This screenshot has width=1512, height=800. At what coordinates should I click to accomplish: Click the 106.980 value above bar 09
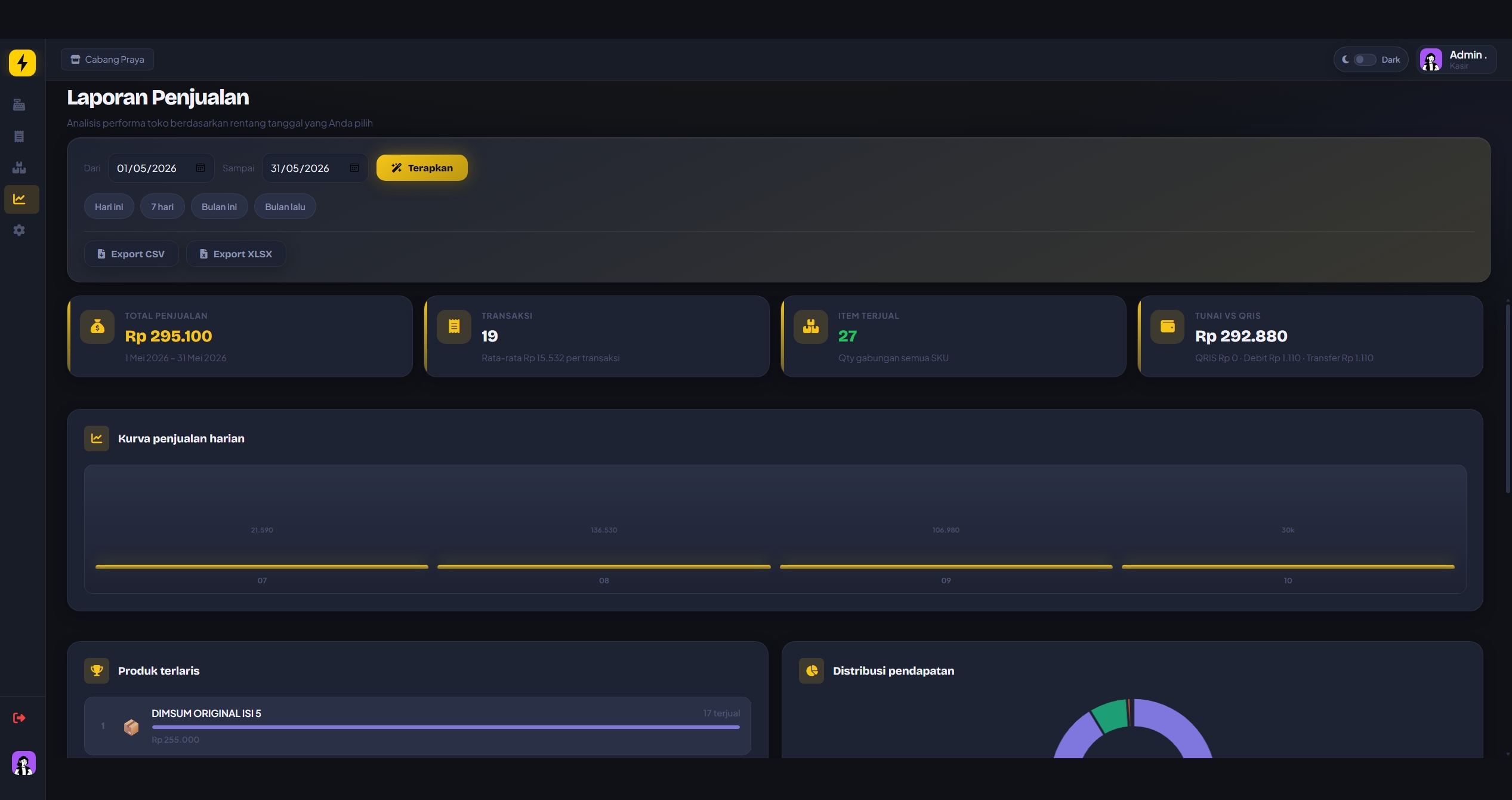(946, 530)
